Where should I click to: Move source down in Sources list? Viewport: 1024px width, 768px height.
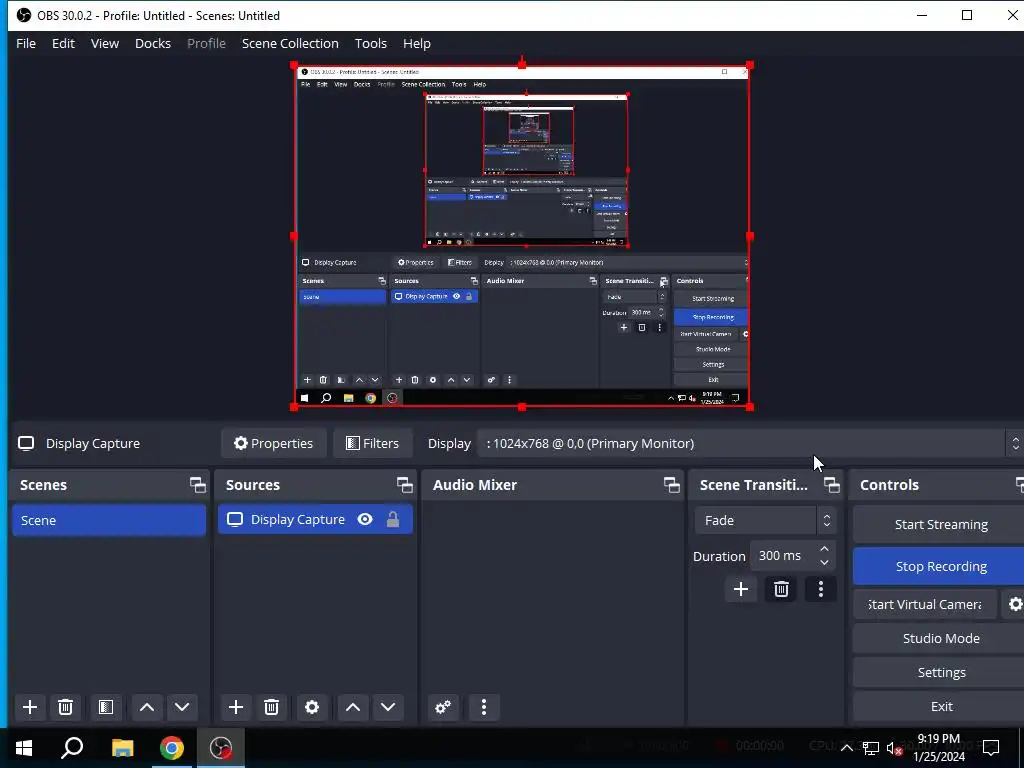[x=388, y=707]
